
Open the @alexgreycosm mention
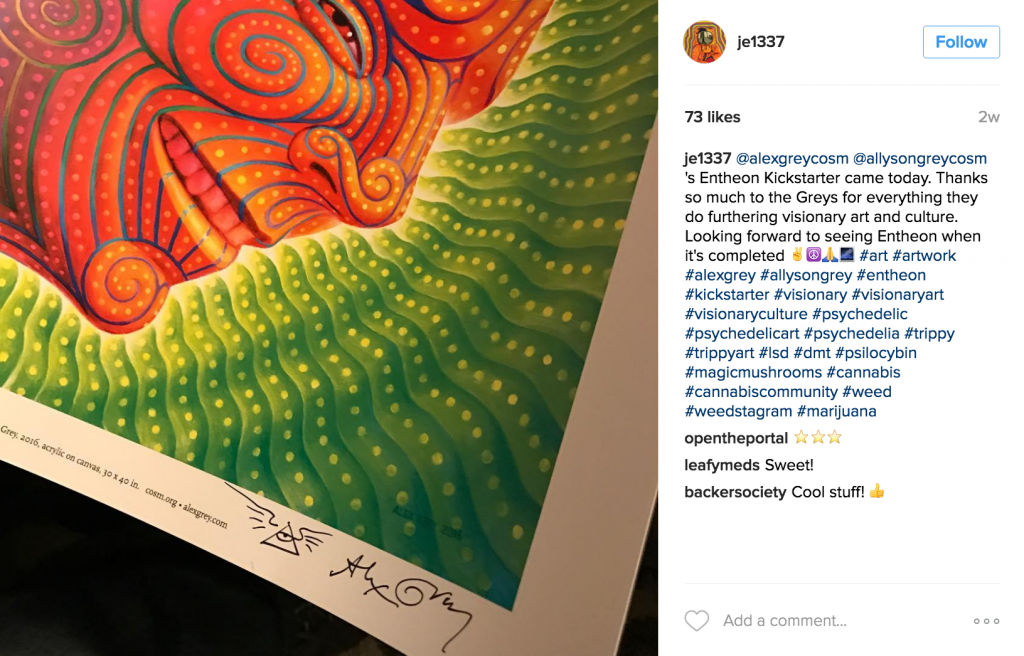(792, 158)
